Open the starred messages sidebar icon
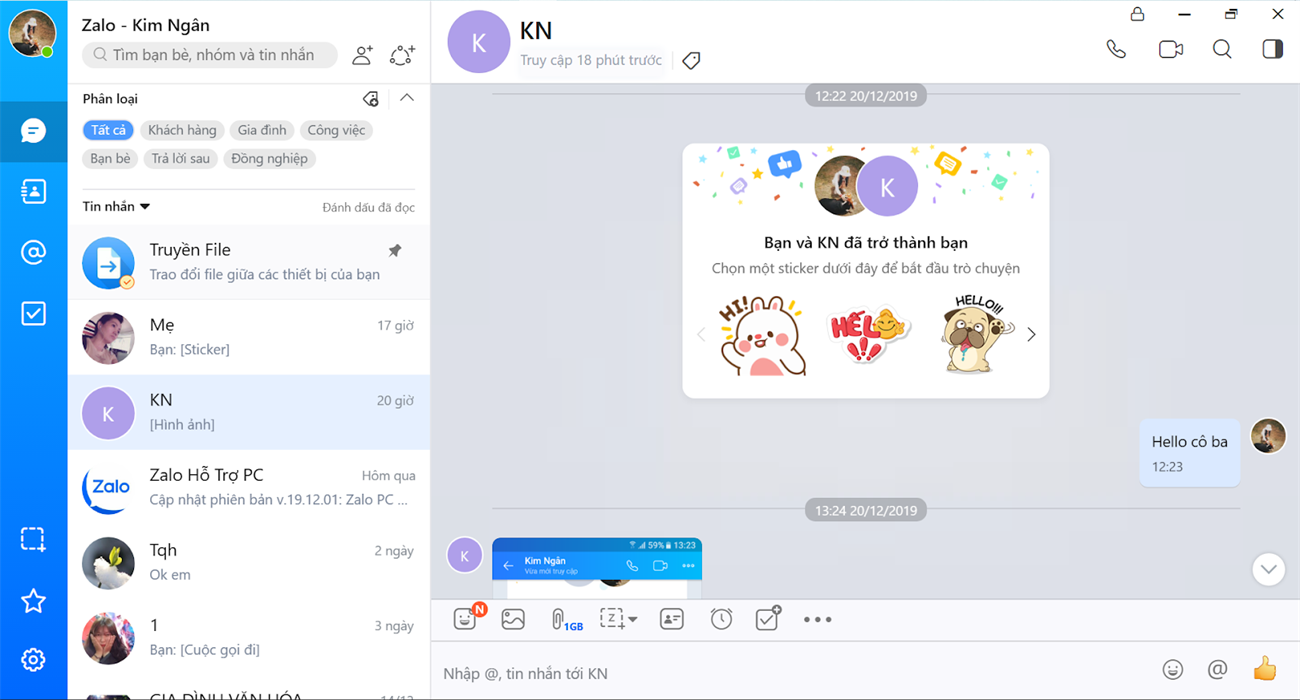The image size is (1300, 700). tap(33, 600)
